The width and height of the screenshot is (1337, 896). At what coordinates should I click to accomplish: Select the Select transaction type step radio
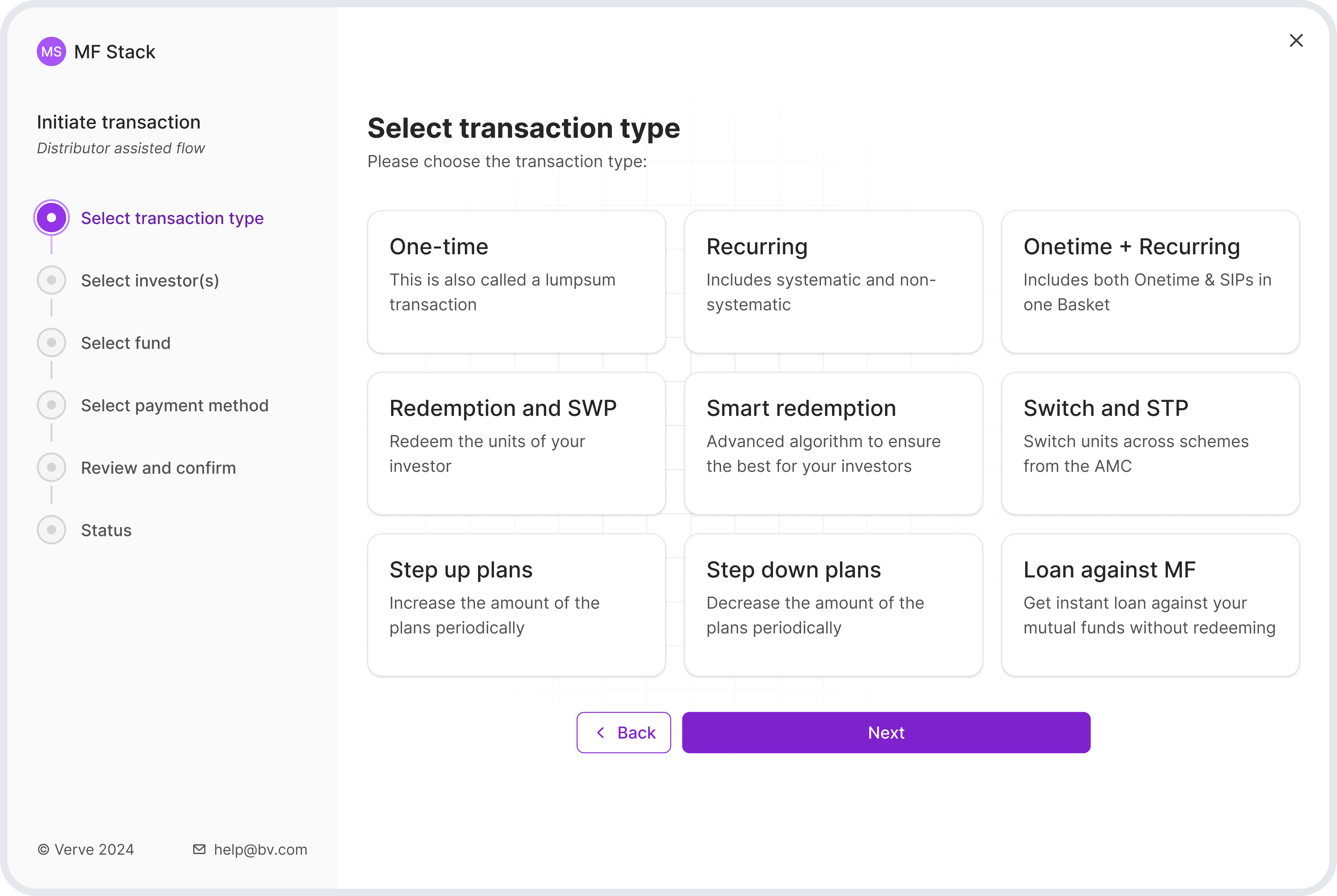tap(51, 218)
